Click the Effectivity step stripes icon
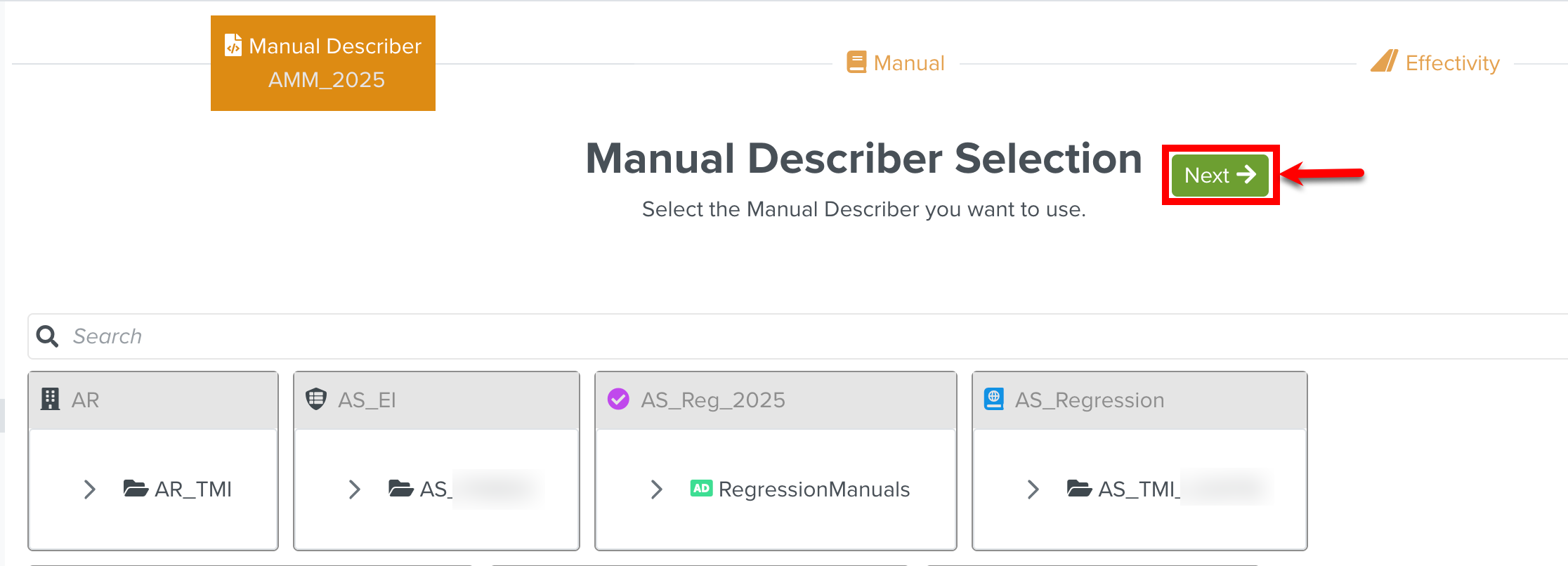The image size is (1568, 566). (1384, 62)
